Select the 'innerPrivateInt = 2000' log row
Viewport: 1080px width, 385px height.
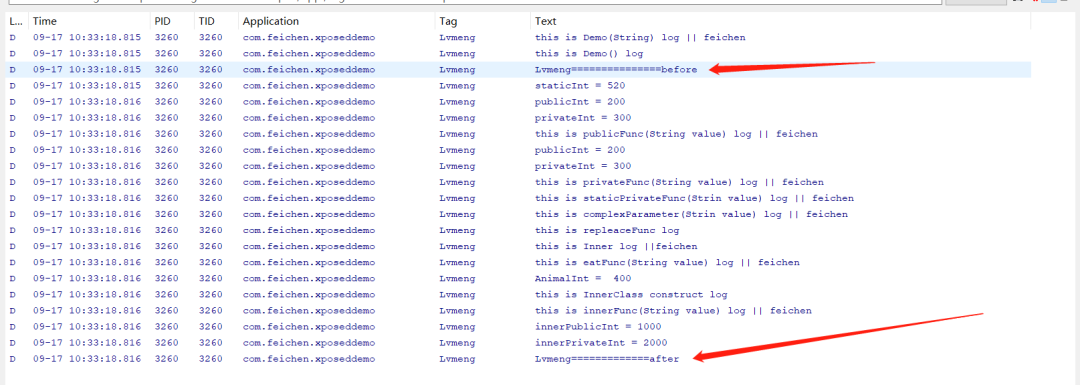click(x=518, y=342)
